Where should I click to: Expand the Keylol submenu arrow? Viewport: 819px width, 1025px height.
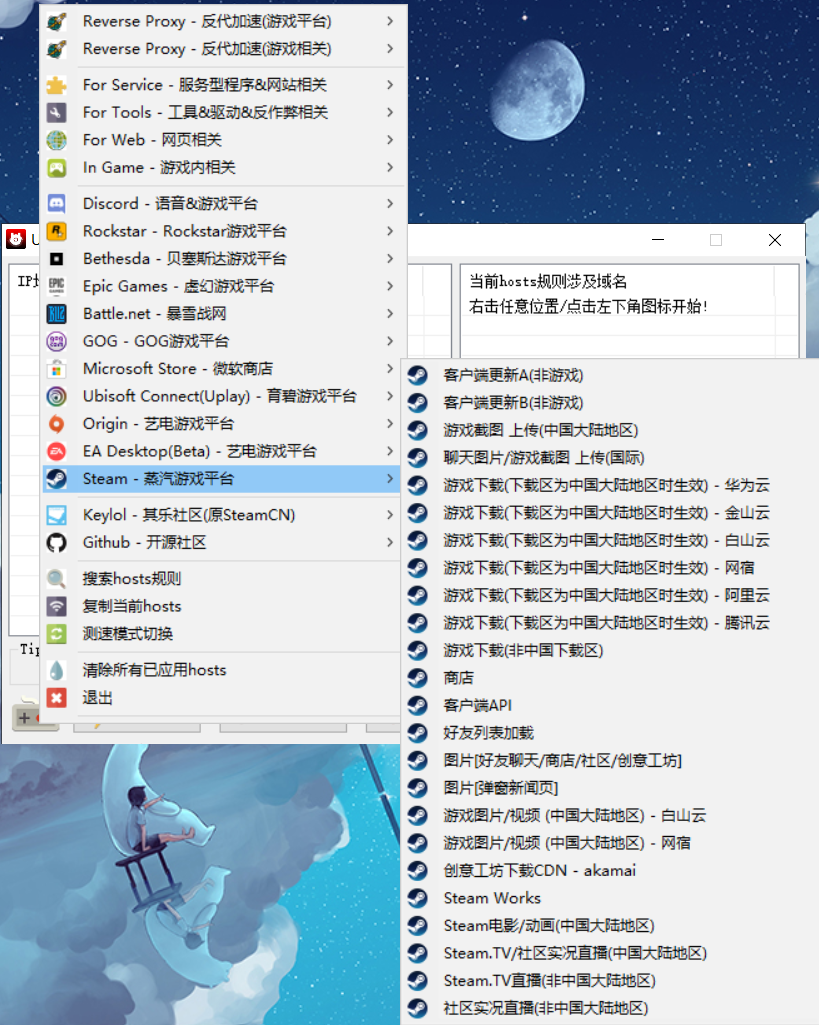pyautogui.click(x=390, y=515)
